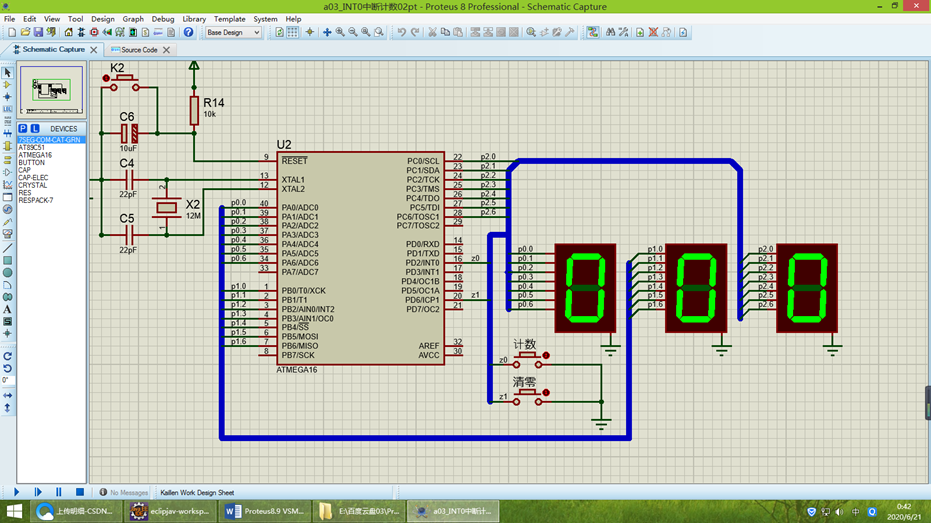Save the design with the floppy icon
The width and height of the screenshot is (931, 524).
coord(38,32)
